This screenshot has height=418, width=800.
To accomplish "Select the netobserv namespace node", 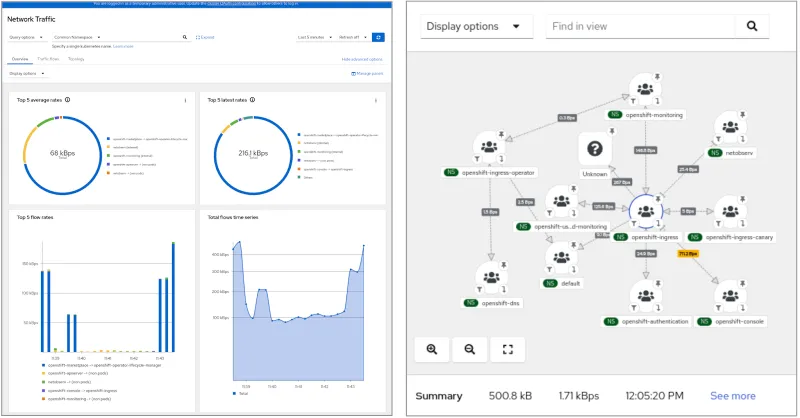I will click(x=730, y=127).
